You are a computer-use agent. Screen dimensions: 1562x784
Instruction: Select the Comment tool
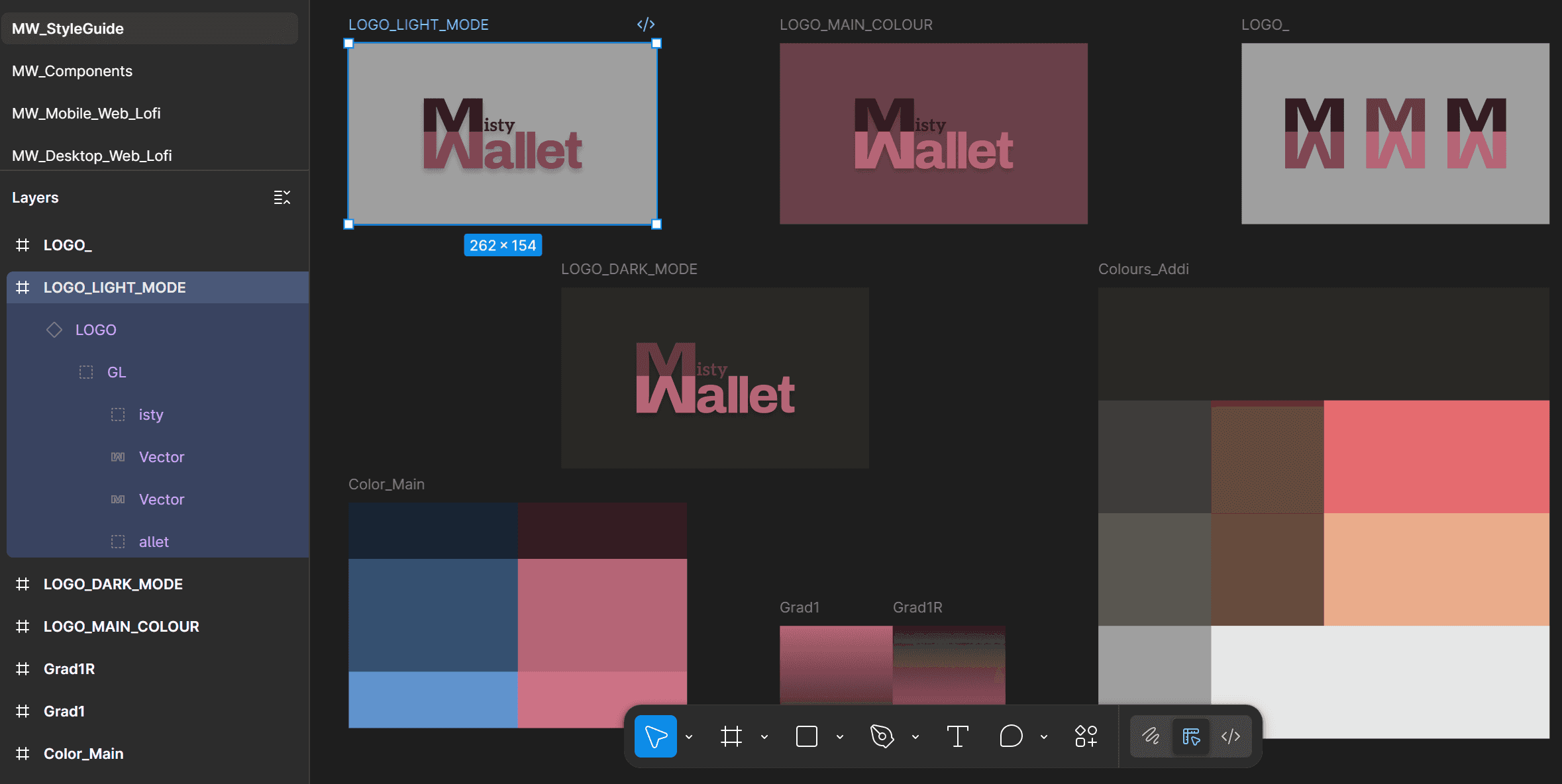pos(1011,736)
